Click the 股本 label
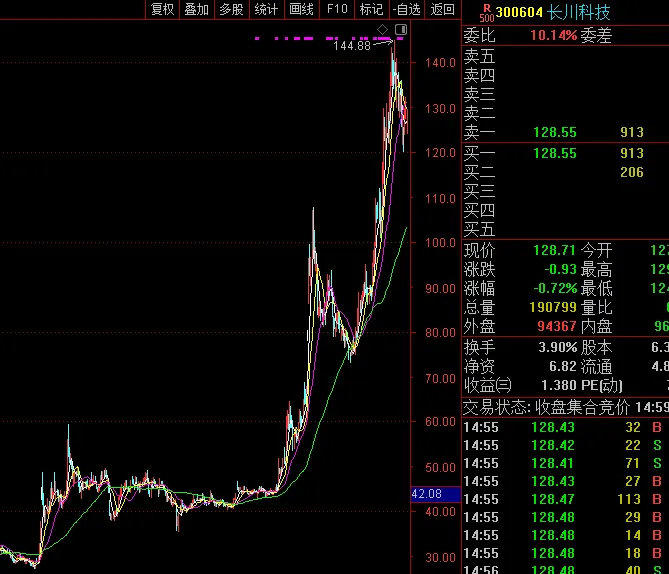669x574 pixels. click(596, 347)
